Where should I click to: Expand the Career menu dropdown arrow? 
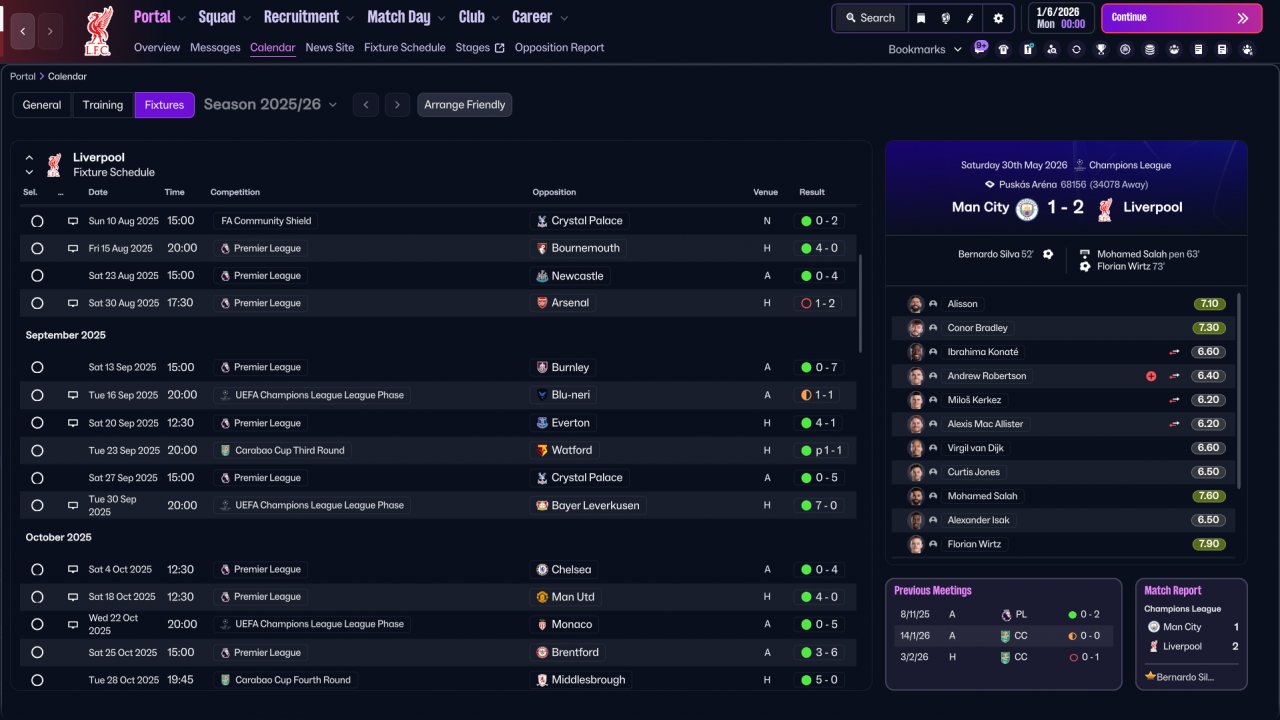click(563, 18)
